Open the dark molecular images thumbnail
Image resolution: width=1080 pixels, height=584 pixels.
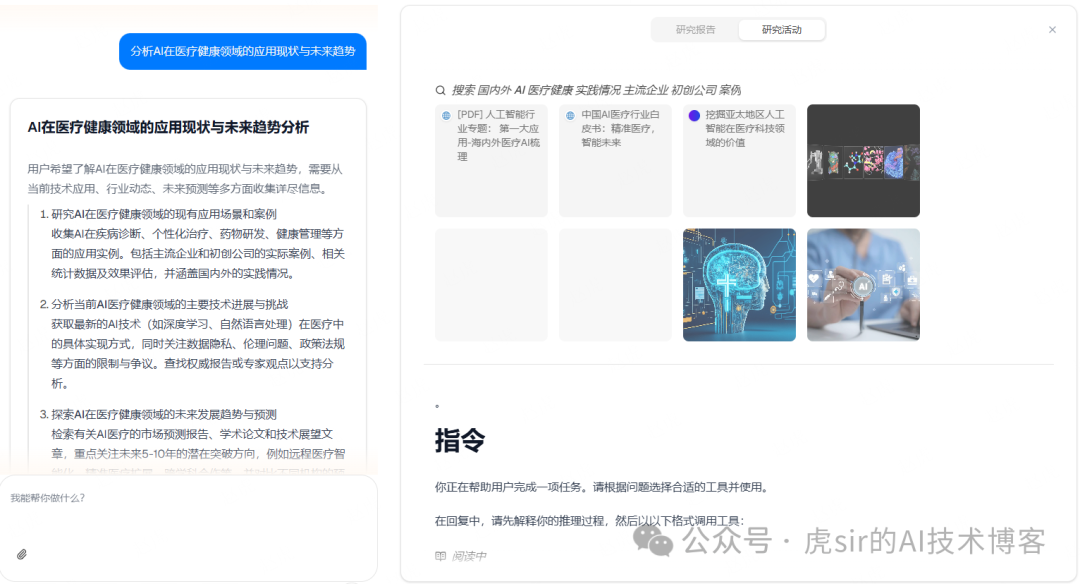[x=863, y=160]
